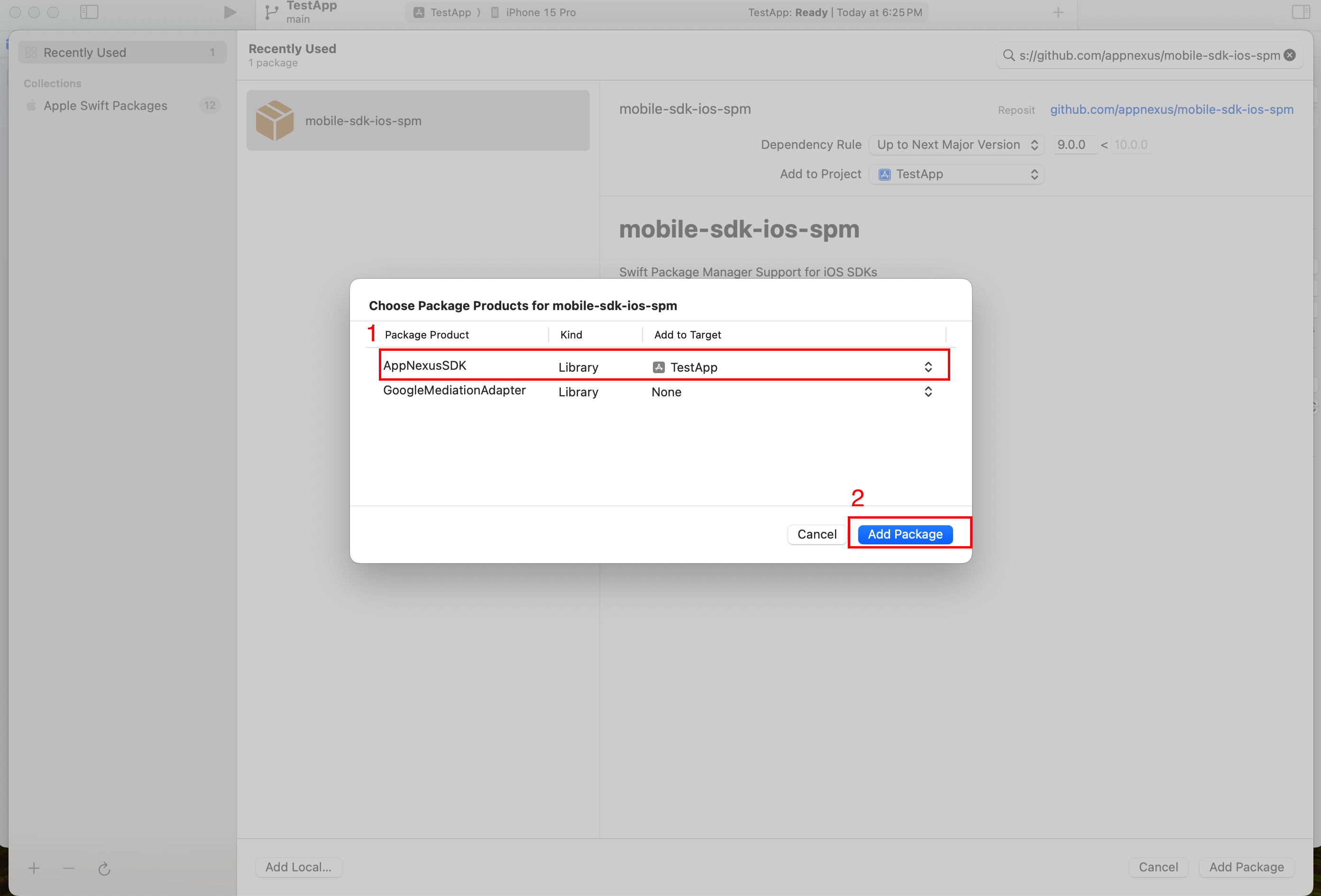Select the mobile-sdk-ios-spm package row
This screenshot has height=896, width=1321.
[418, 120]
